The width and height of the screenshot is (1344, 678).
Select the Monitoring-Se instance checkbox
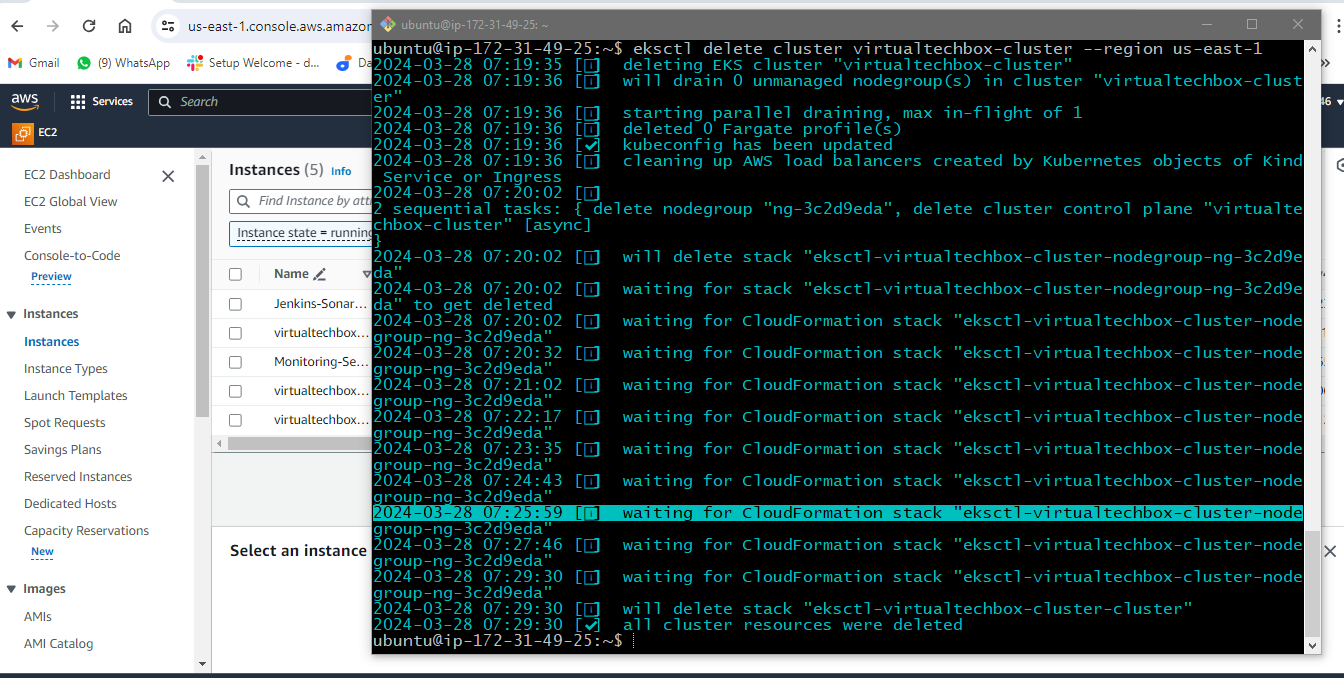[235, 362]
